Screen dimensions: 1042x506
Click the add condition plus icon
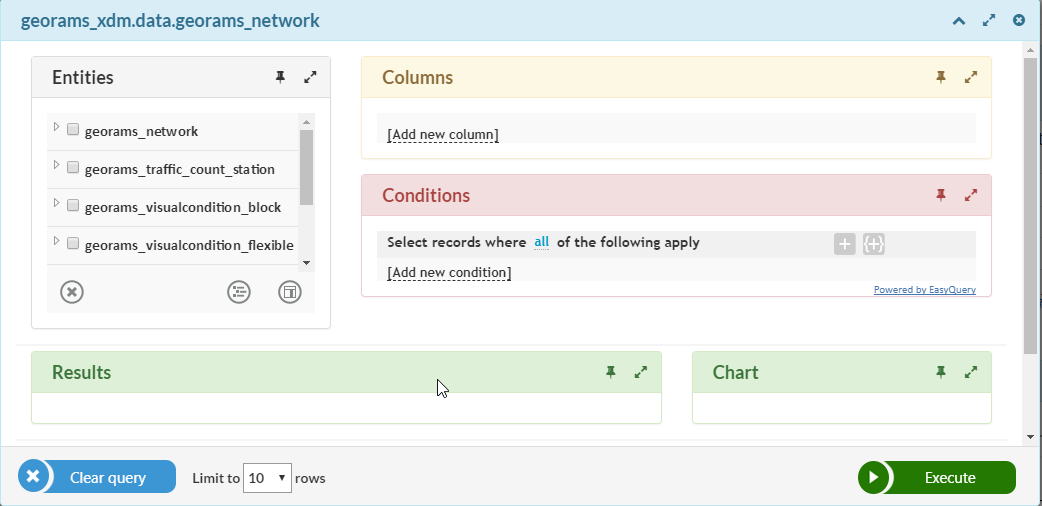pos(845,244)
